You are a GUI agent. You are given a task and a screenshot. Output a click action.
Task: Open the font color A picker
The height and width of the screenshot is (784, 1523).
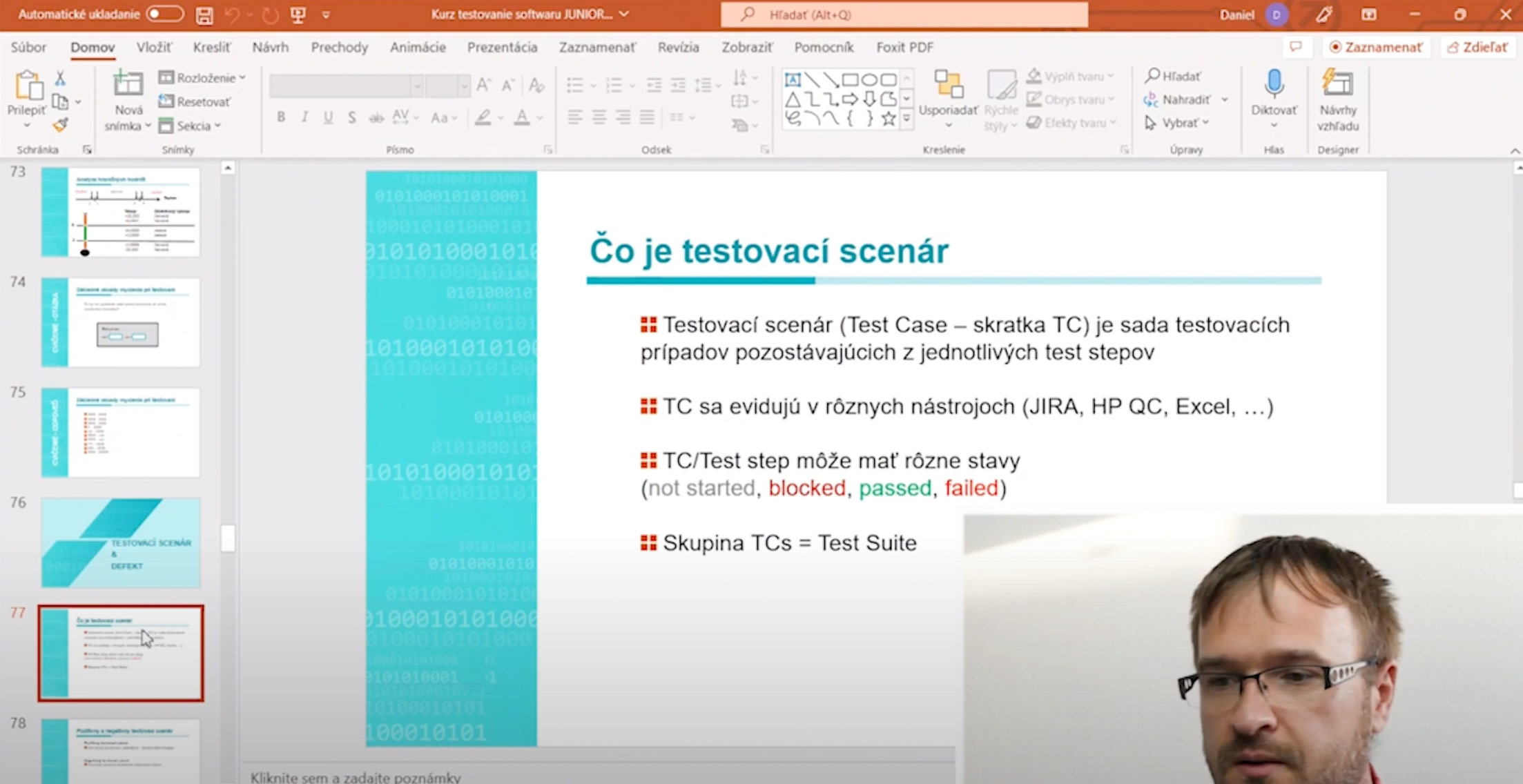point(523,118)
